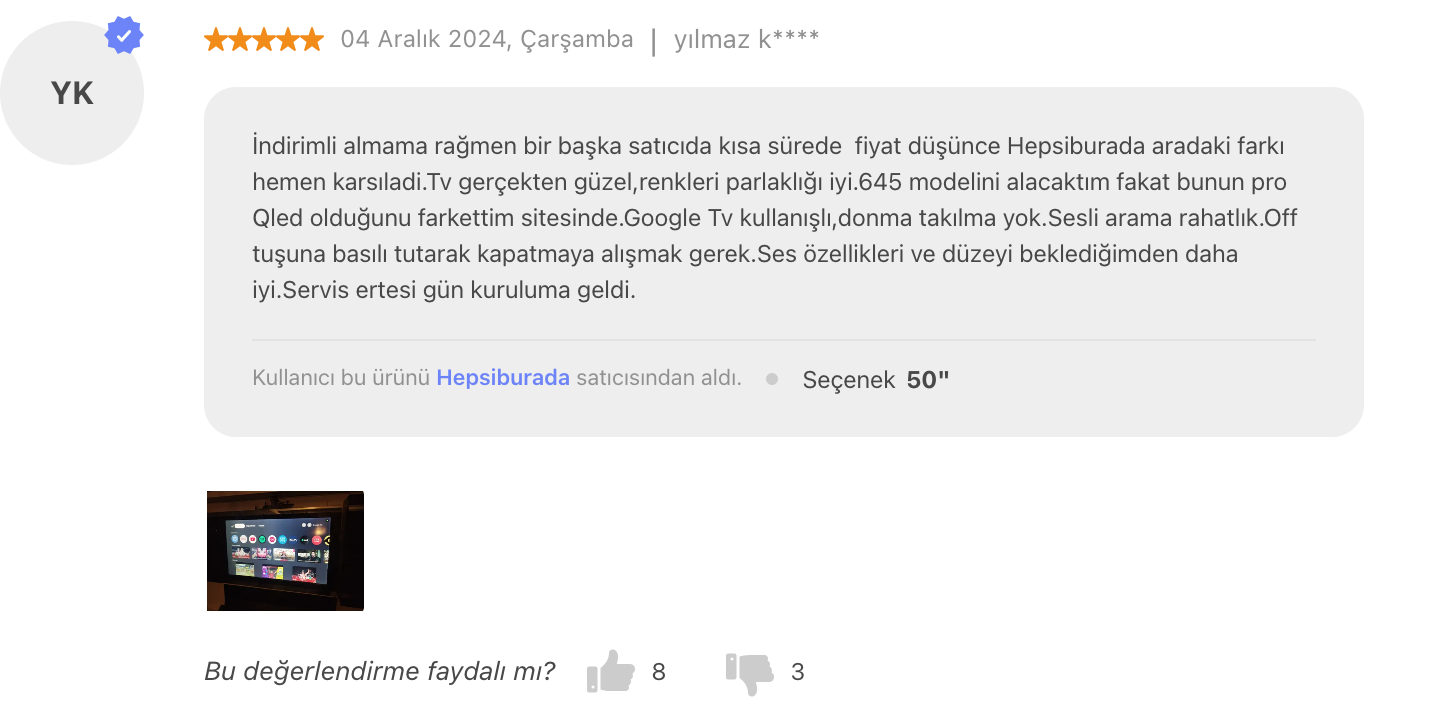Image resolution: width=1436 pixels, height=722 pixels.
Task: Click the third star of the review rating
Action: pyautogui.click(x=263, y=39)
